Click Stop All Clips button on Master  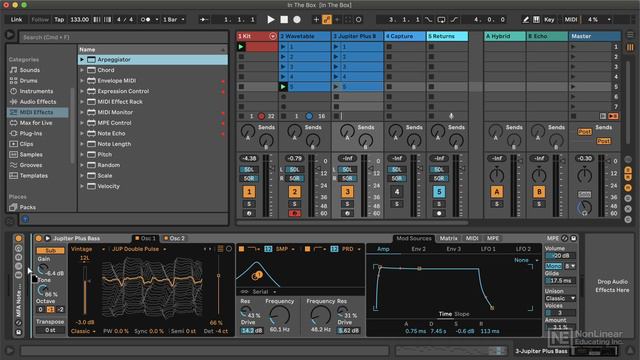coord(573,116)
